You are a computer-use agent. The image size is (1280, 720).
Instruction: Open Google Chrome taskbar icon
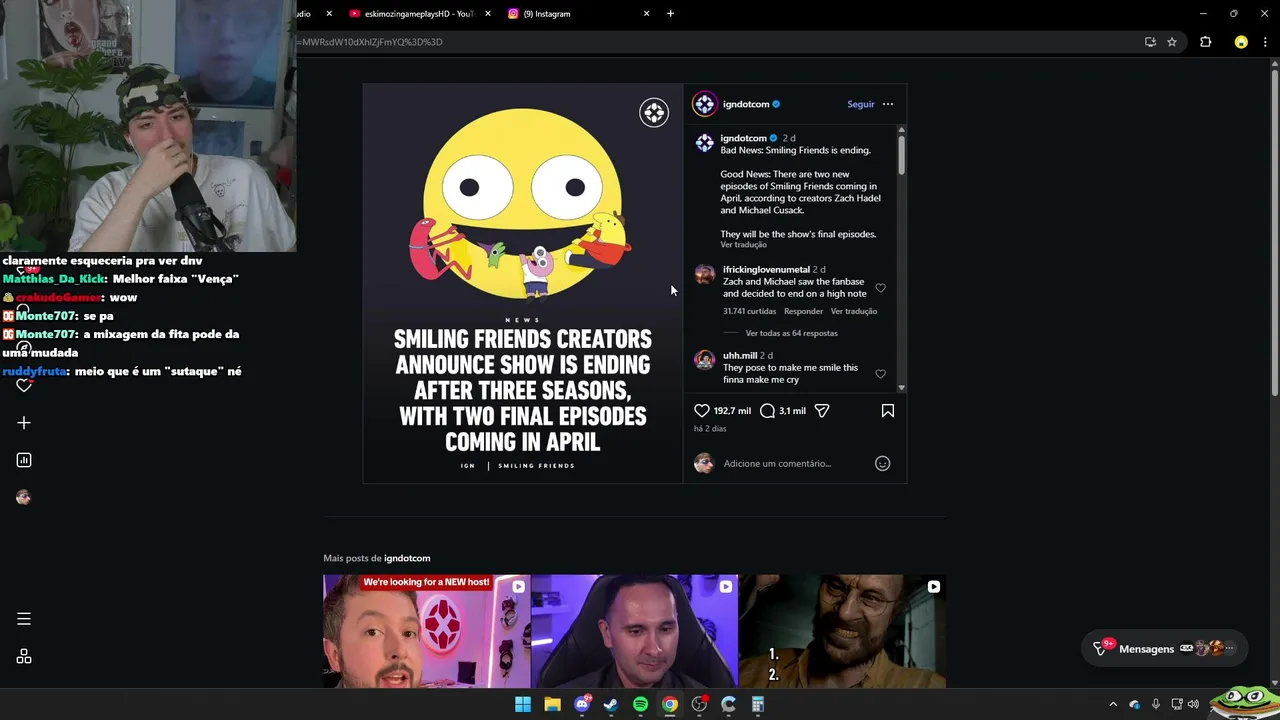pos(670,704)
